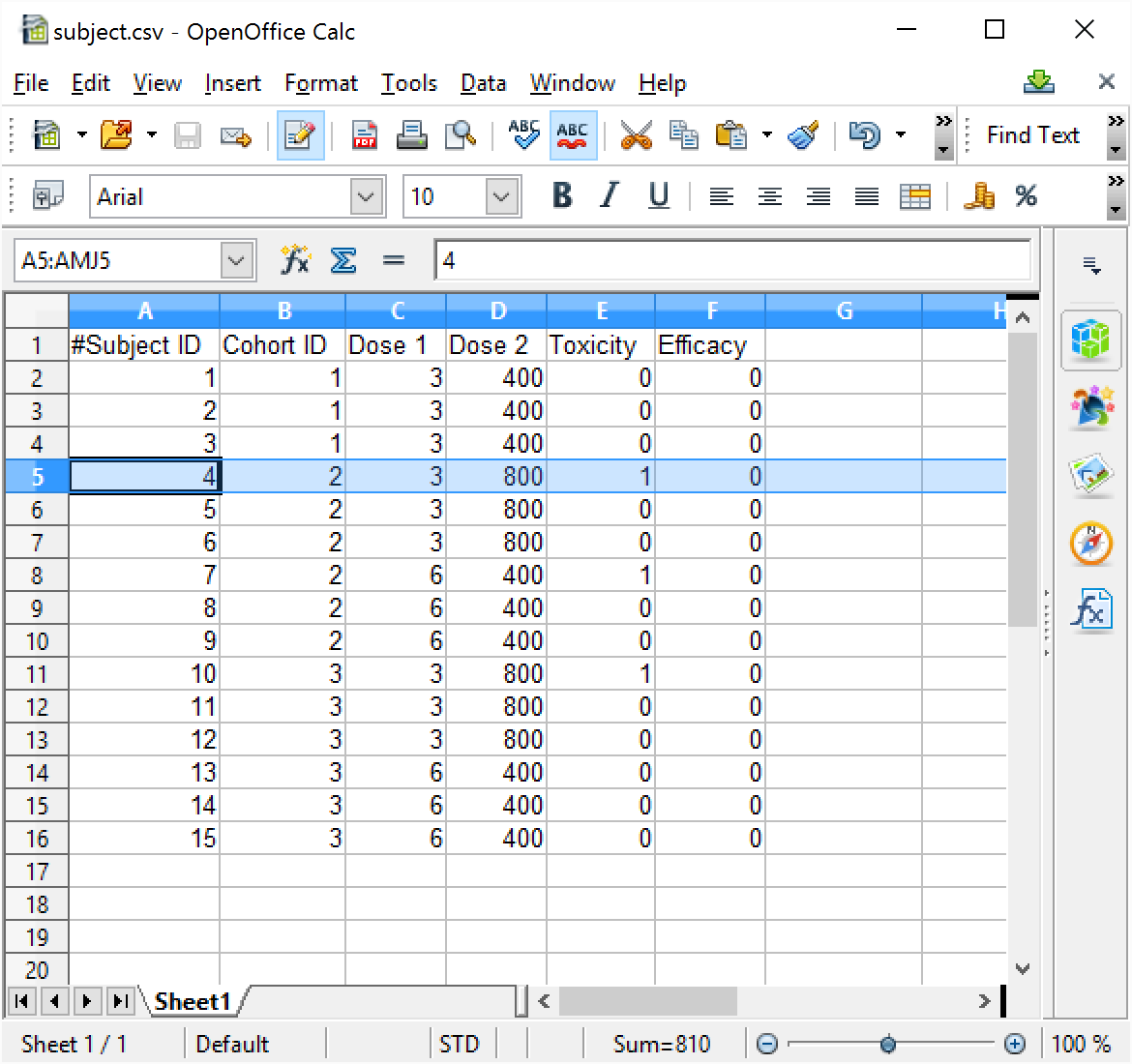
Task: Toggle AutoSpellcheck button
Action: pyautogui.click(x=573, y=135)
